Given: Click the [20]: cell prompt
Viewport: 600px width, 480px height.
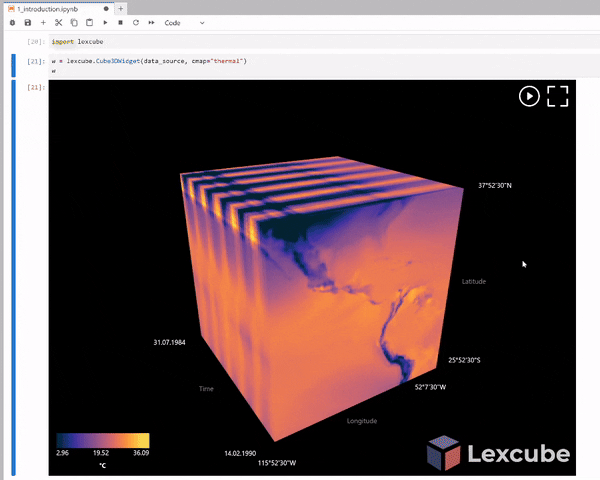Looking at the screenshot, I should (x=36, y=42).
